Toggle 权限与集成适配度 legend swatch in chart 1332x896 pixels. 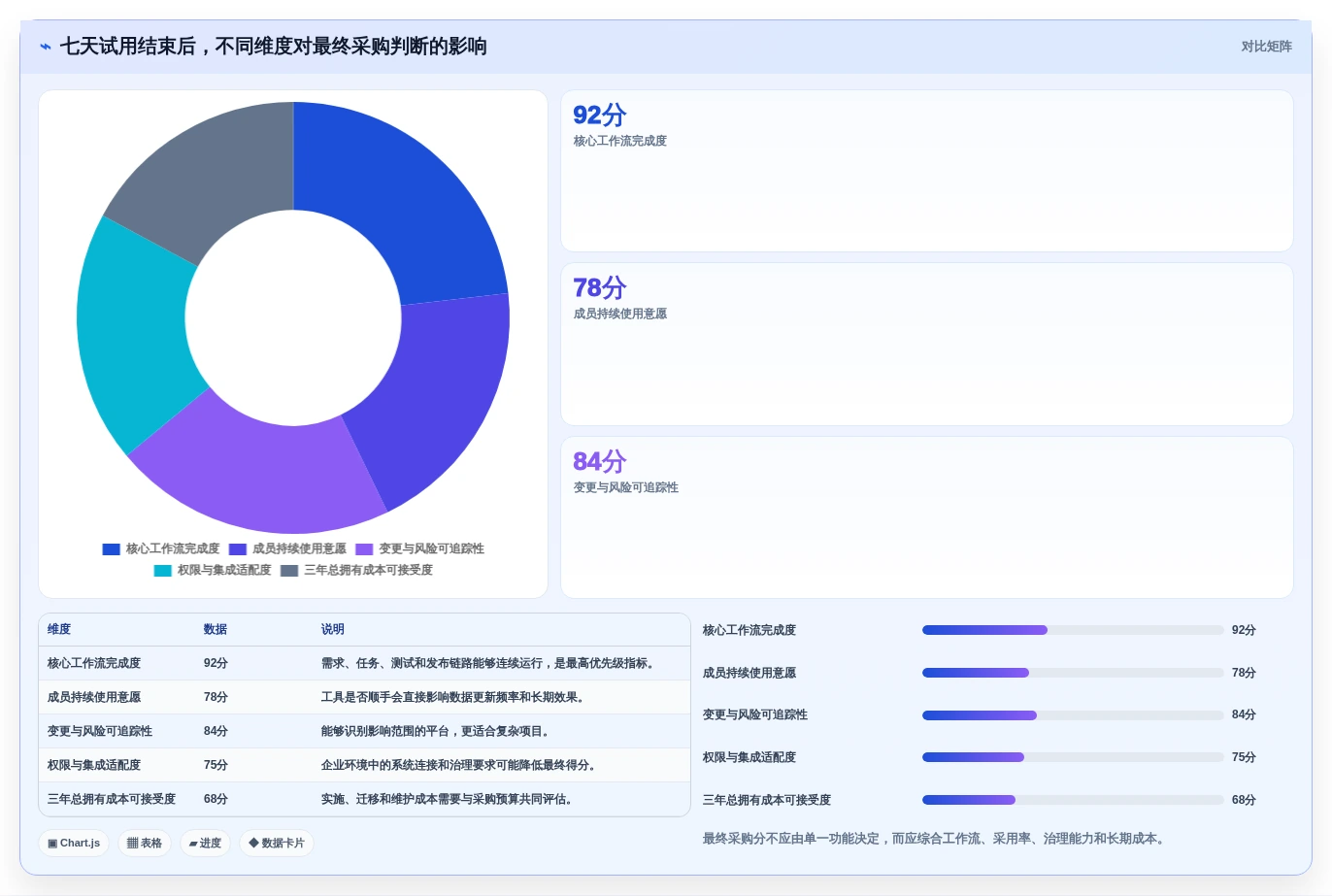pos(163,571)
